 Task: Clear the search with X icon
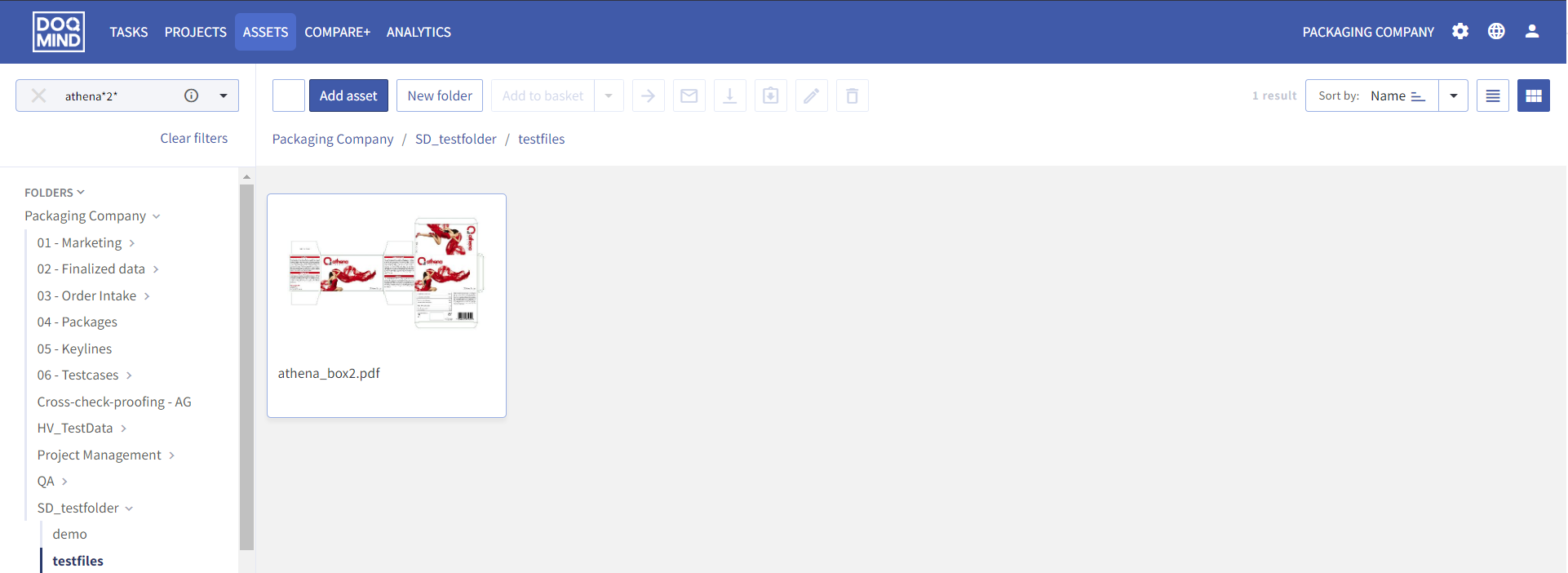[38, 95]
